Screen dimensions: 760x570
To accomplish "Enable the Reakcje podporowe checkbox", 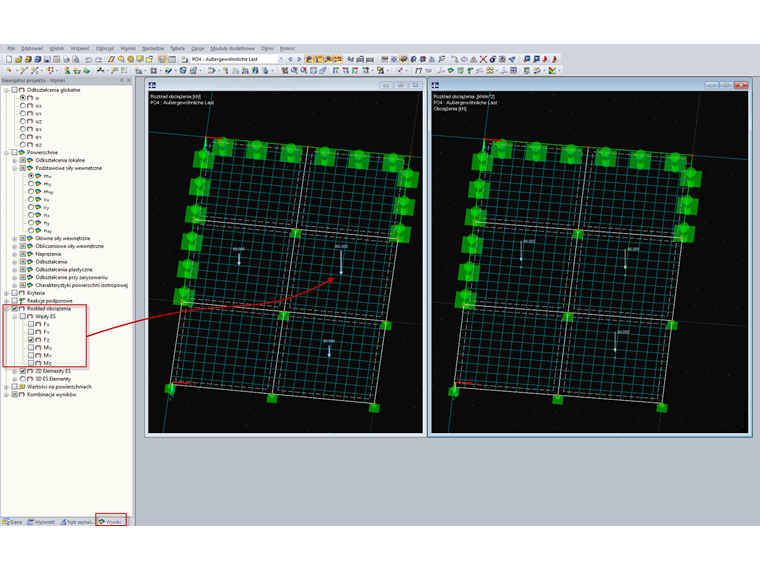I will (15, 301).
